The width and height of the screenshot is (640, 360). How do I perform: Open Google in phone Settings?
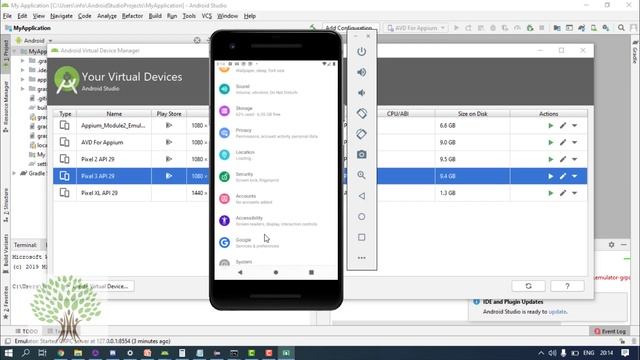276,243
